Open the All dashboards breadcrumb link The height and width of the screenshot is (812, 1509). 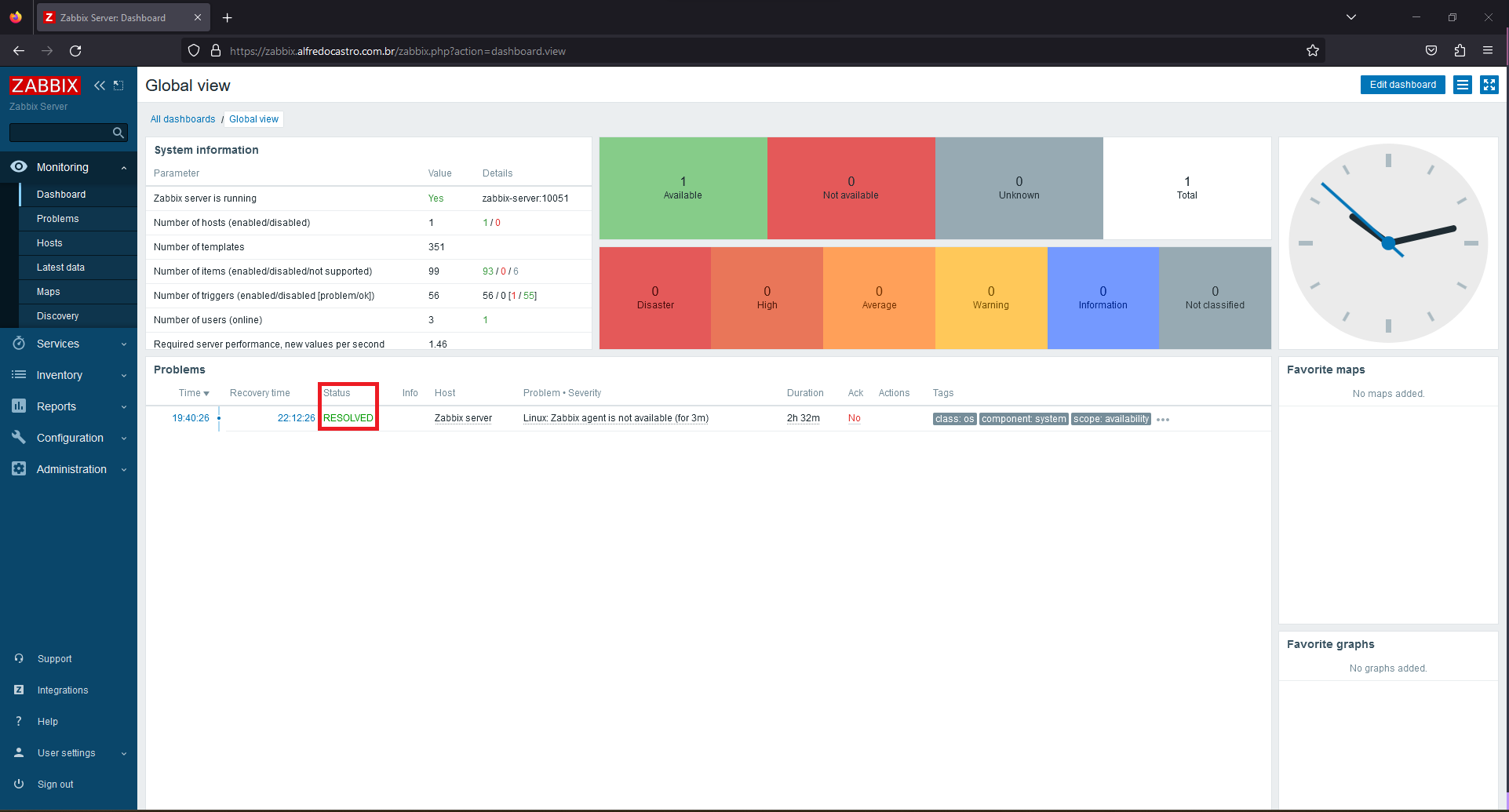coord(183,119)
